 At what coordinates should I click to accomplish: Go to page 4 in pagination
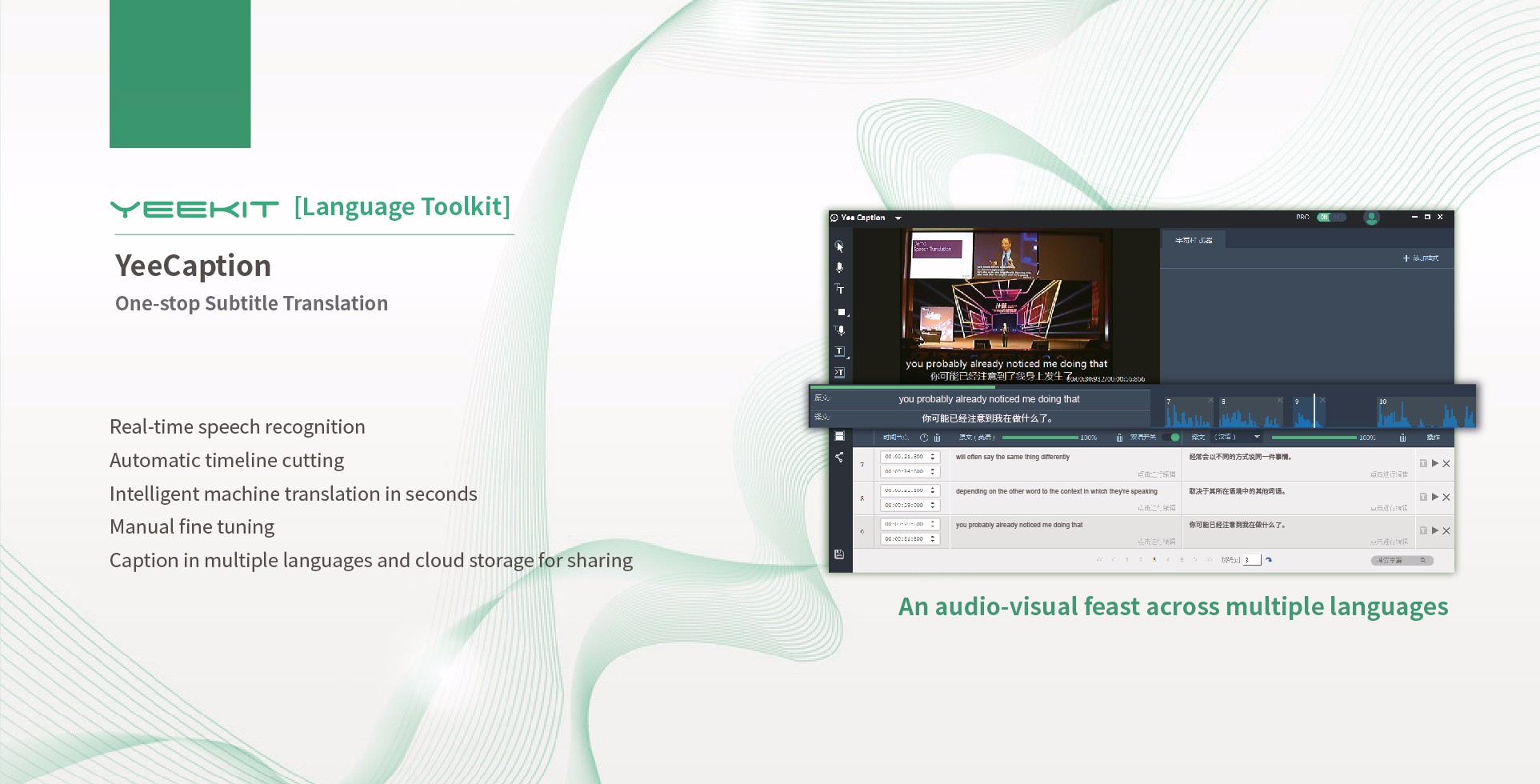coord(1168,559)
